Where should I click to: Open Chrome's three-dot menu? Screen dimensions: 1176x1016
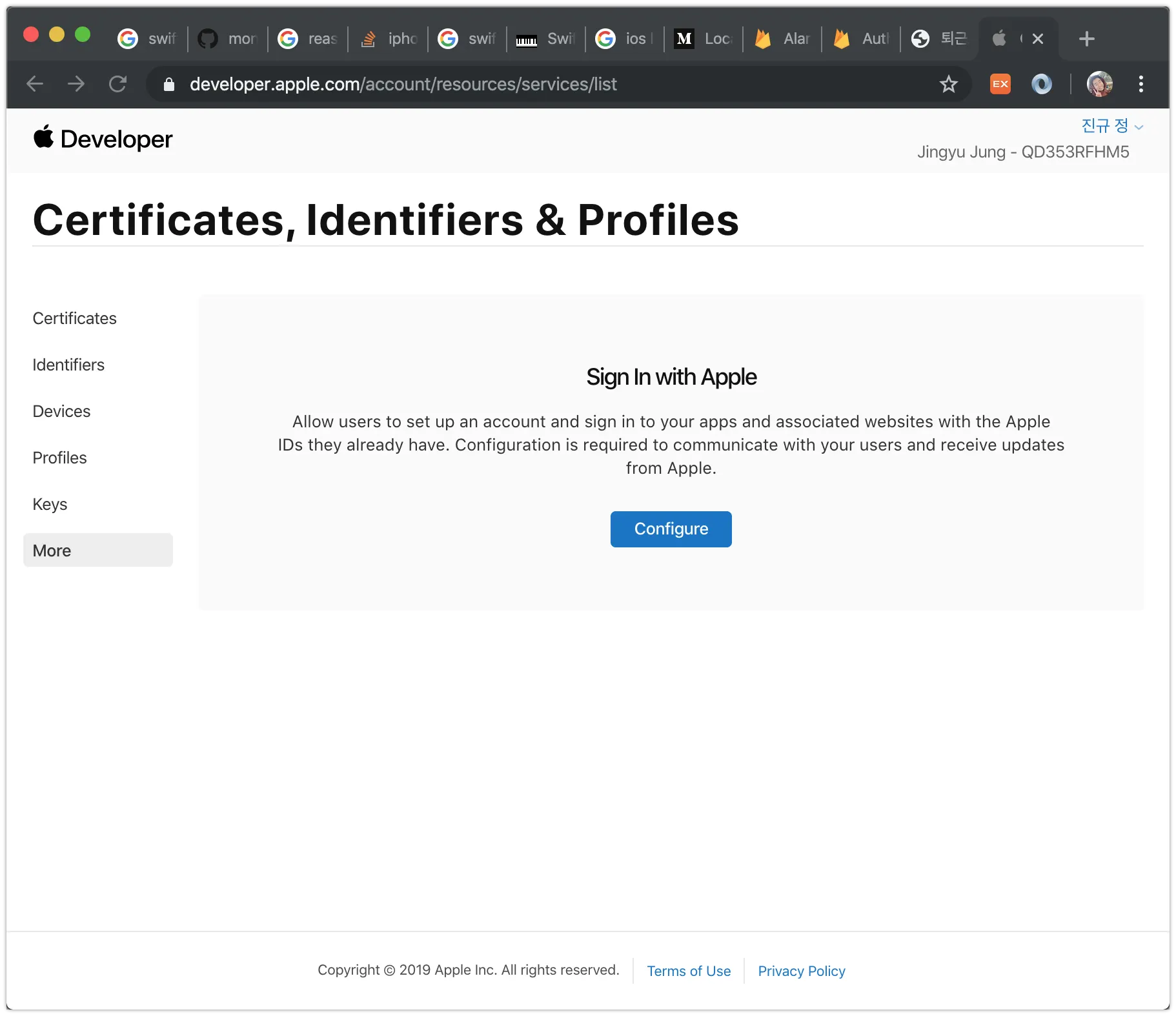click(x=1141, y=84)
